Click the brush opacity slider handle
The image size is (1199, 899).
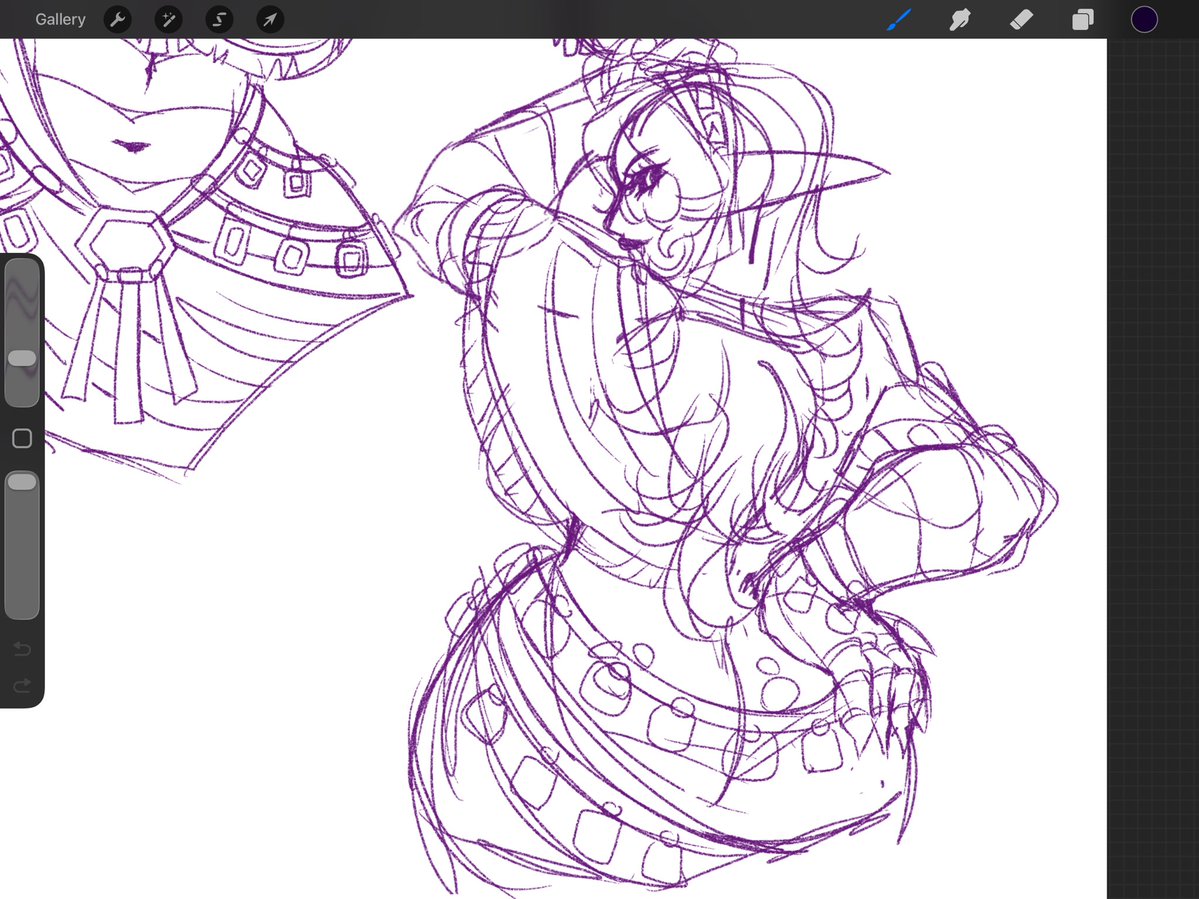tap(21, 482)
